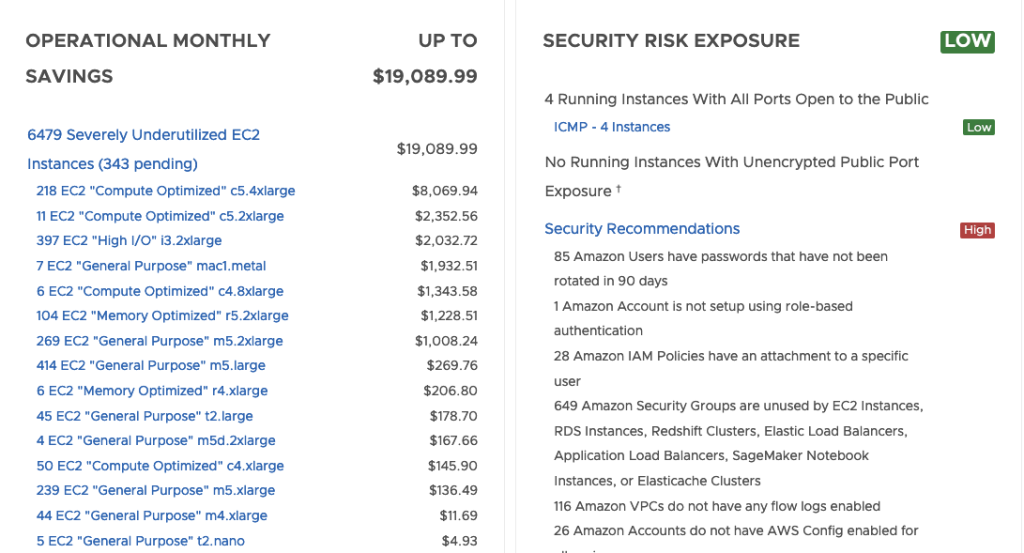Select the 397 EC2 High I/O i3.2xlarge link

click(129, 241)
